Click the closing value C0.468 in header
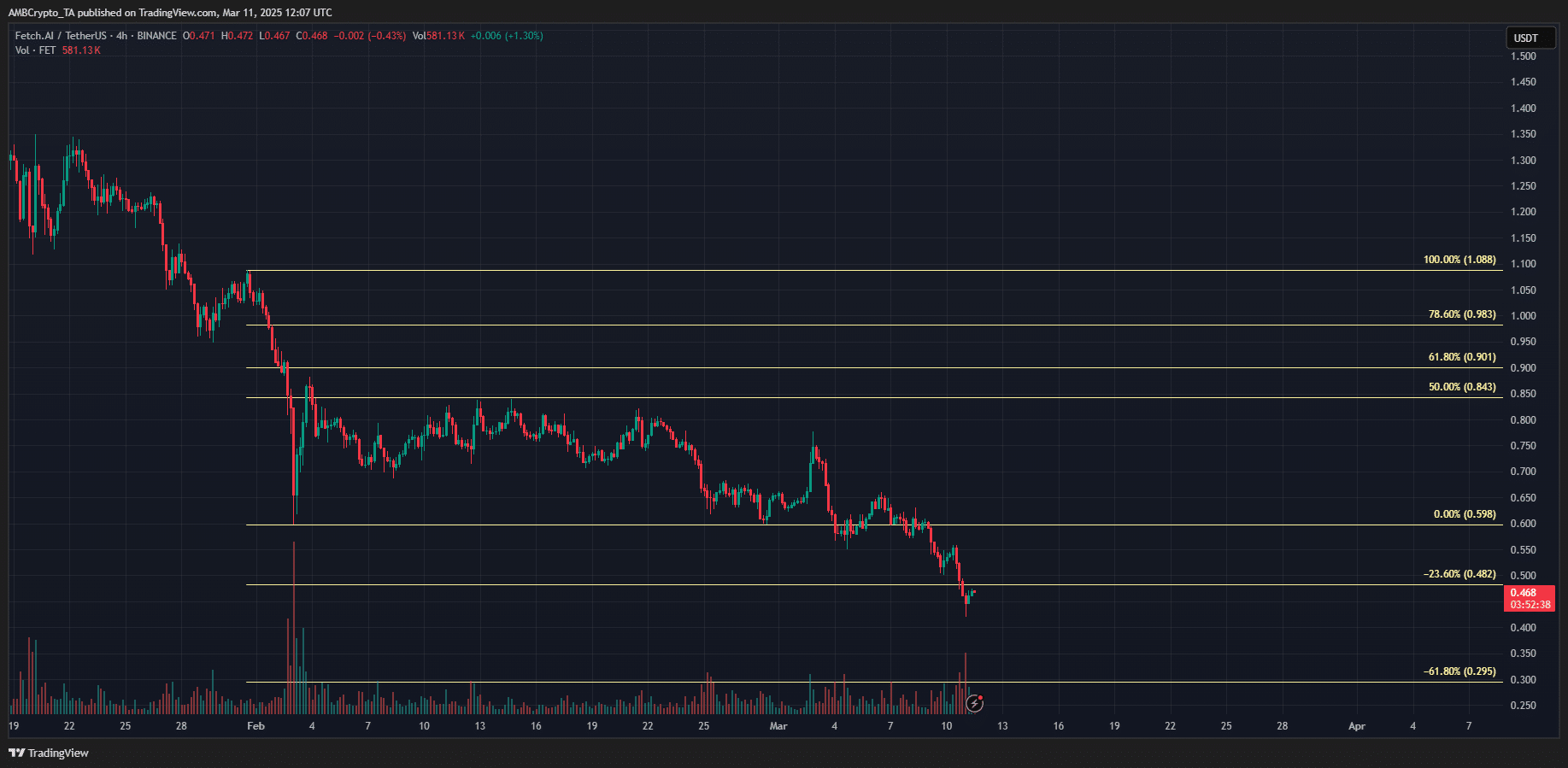Image resolution: width=1568 pixels, height=768 pixels. (312, 36)
